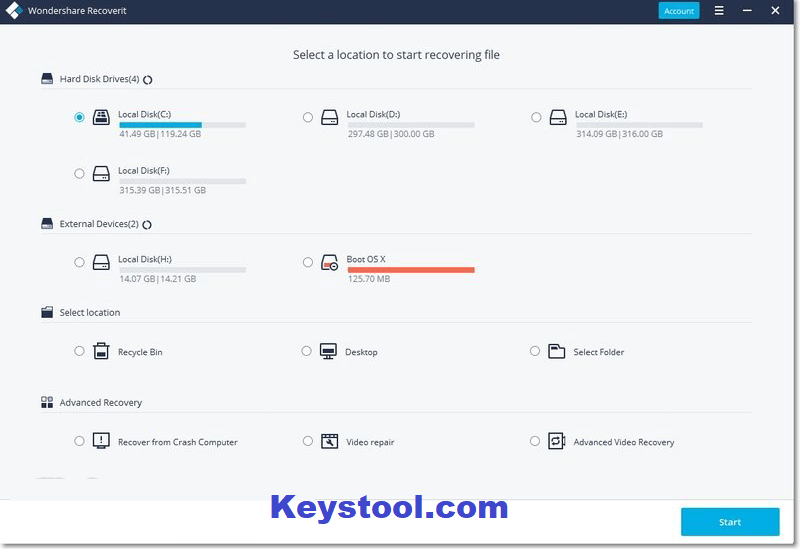Refresh the Hard Disk Drives list

point(147,80)
